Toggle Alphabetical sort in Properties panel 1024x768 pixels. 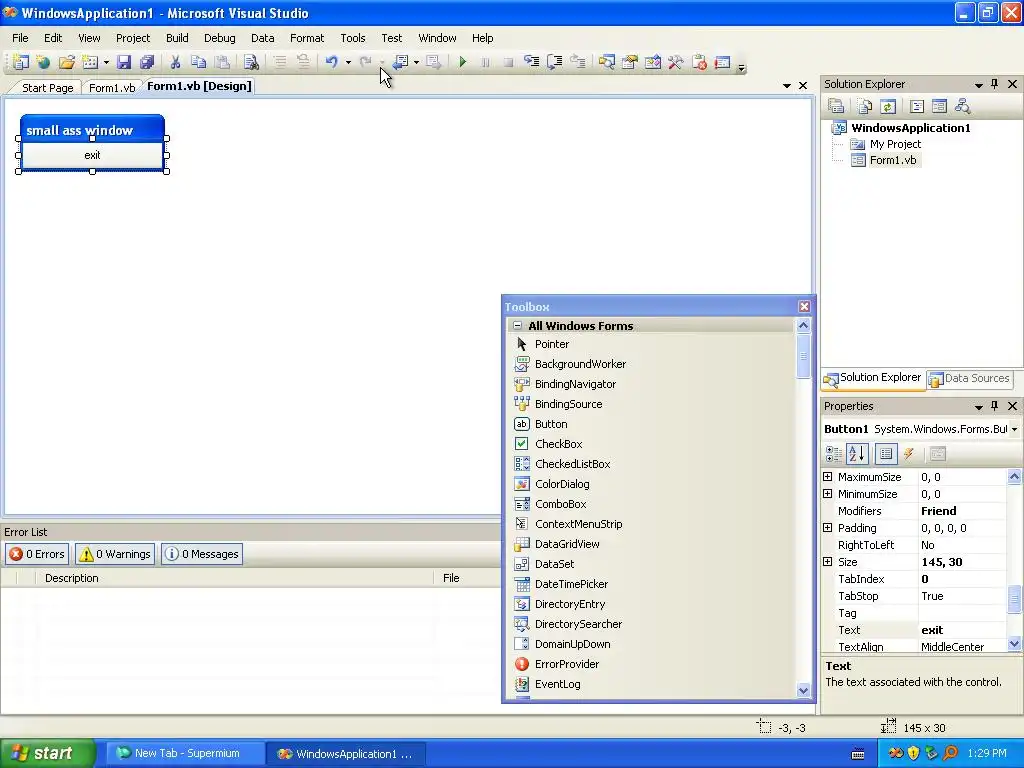[857, 453]
